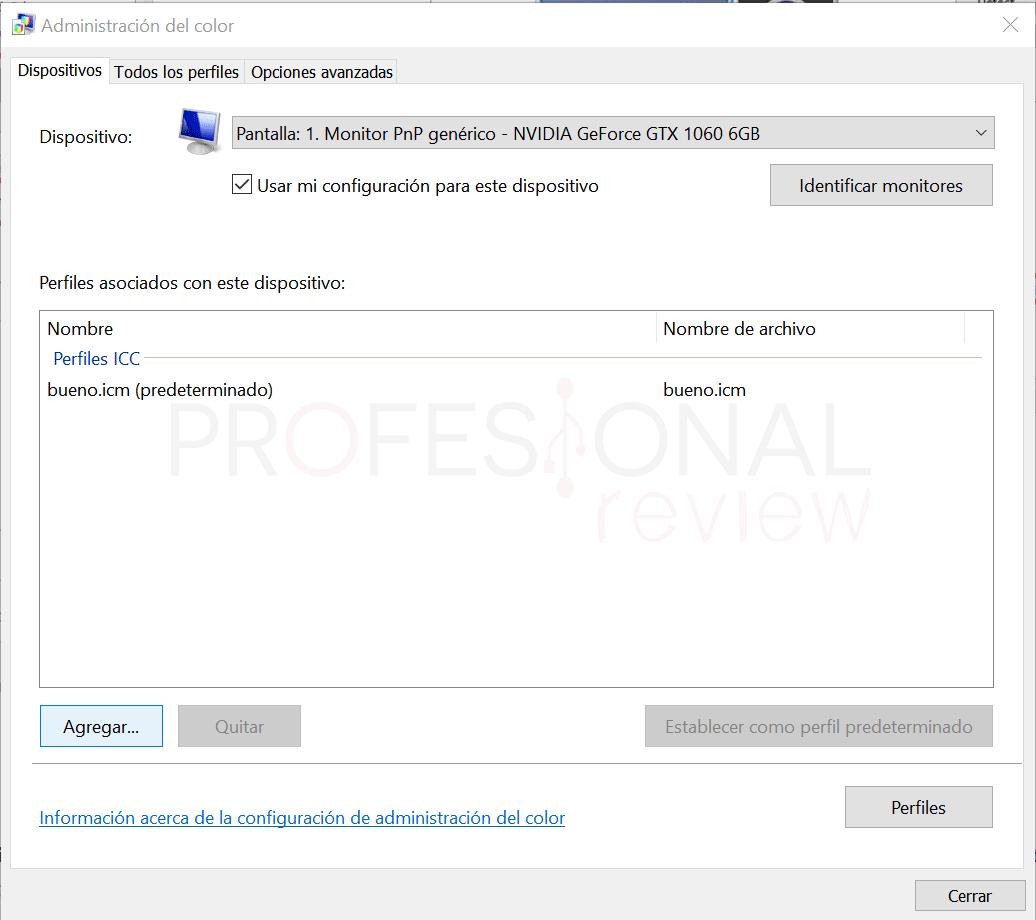Screen dimensions: 1036x920
Task: Switch to the Dispositivos tab
Action: pyautogui.click(x=59, y=70)
